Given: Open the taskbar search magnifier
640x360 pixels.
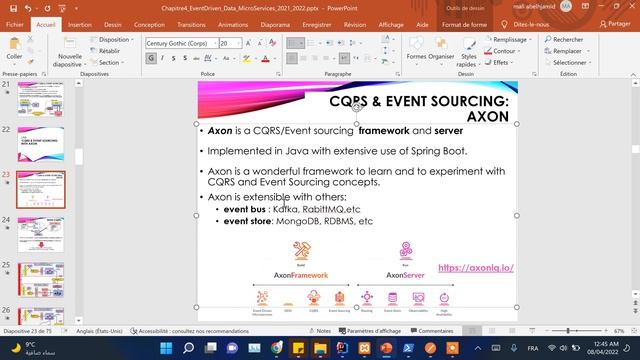Looking at the screenshot, I should pos(188,348).
